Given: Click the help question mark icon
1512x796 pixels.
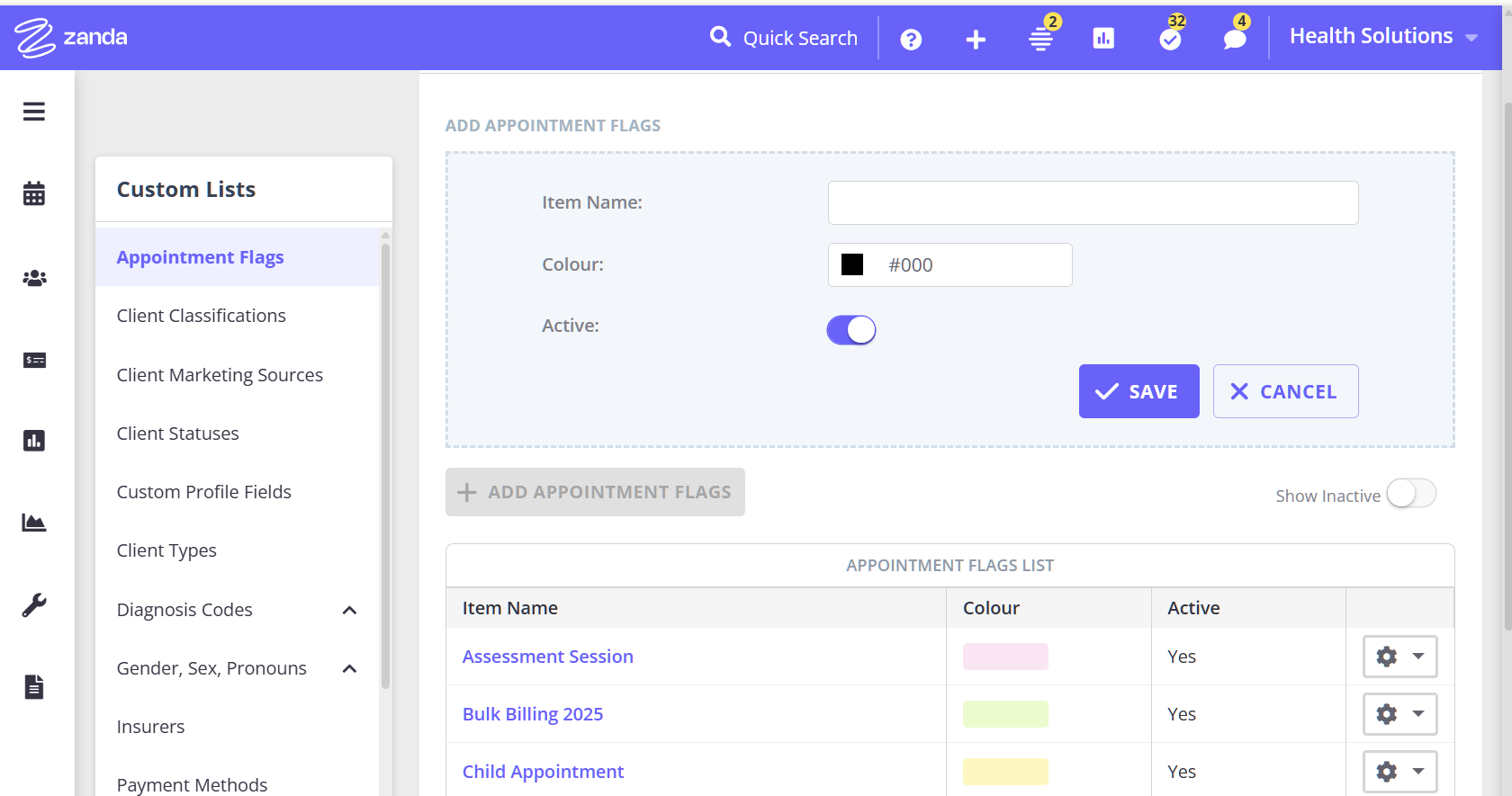Looking at the screenshot, I should point(911,40).
